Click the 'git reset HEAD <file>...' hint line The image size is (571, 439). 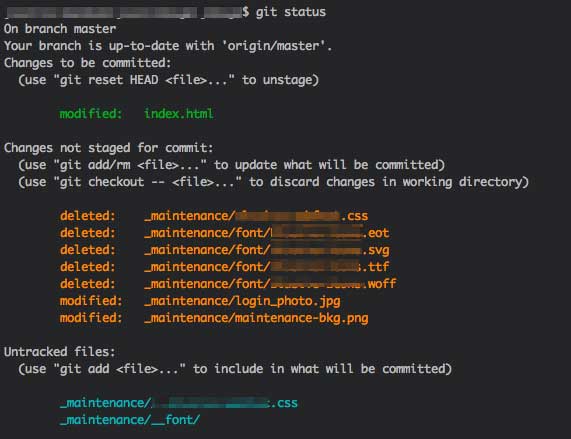coord(169,80)
